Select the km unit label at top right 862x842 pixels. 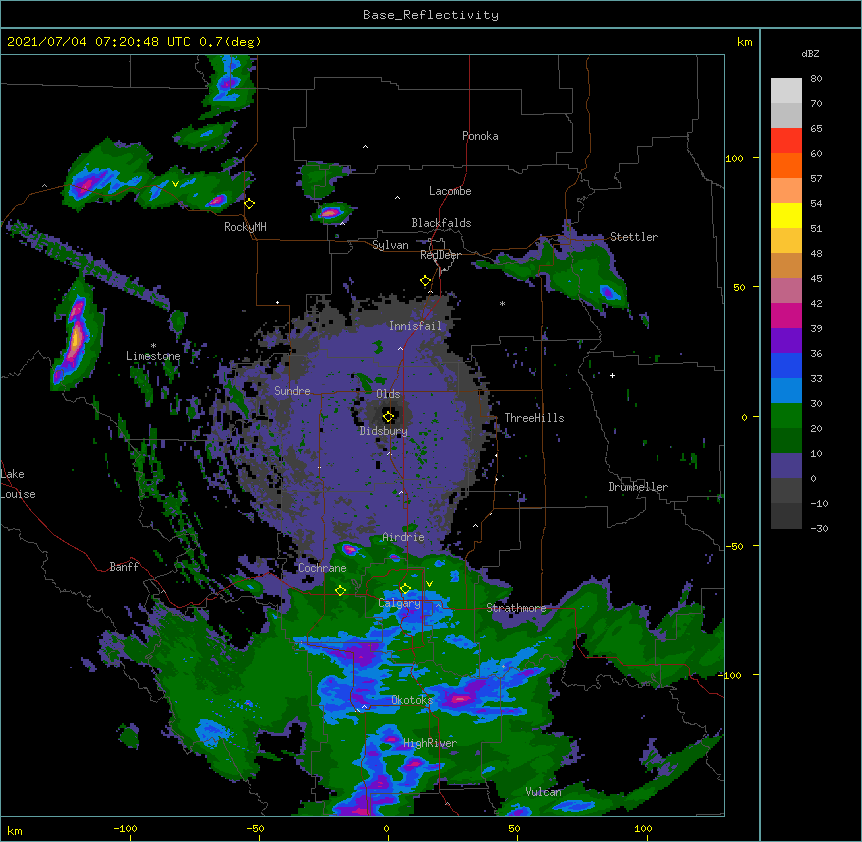click(744, 42)
